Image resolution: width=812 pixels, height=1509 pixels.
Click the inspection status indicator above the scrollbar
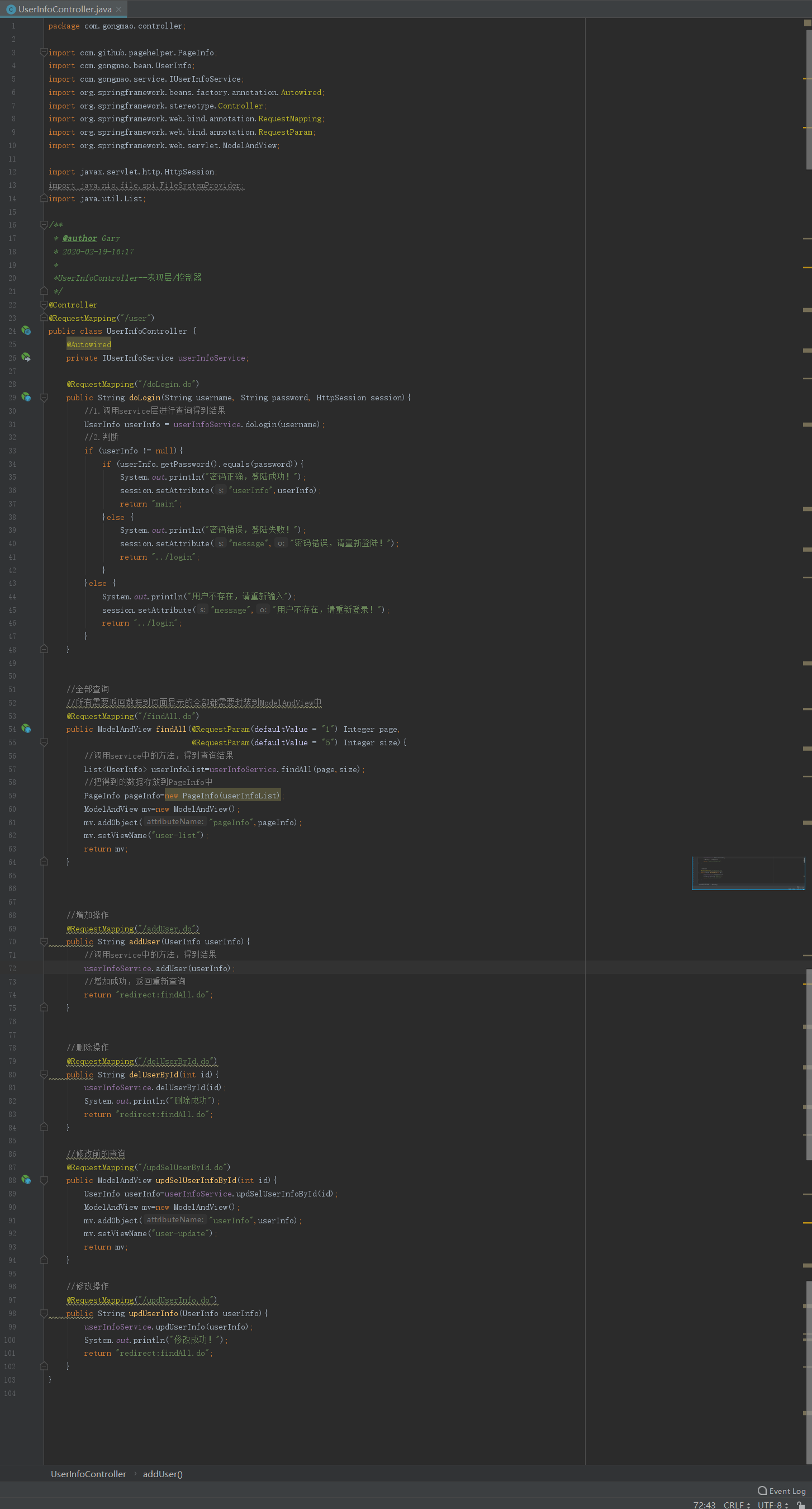[808, 23]
